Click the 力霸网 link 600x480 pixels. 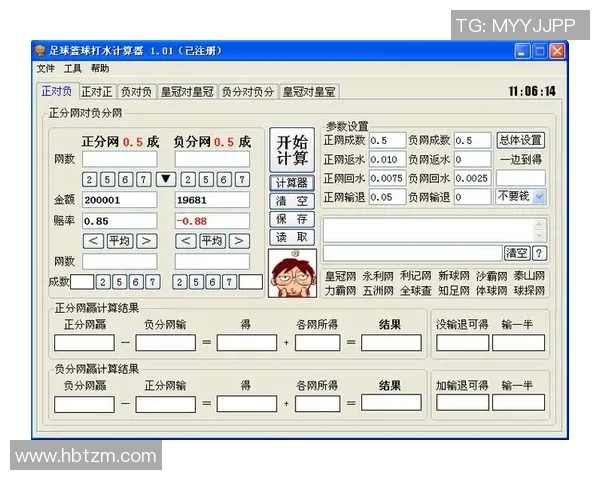[x=340, y=291]
